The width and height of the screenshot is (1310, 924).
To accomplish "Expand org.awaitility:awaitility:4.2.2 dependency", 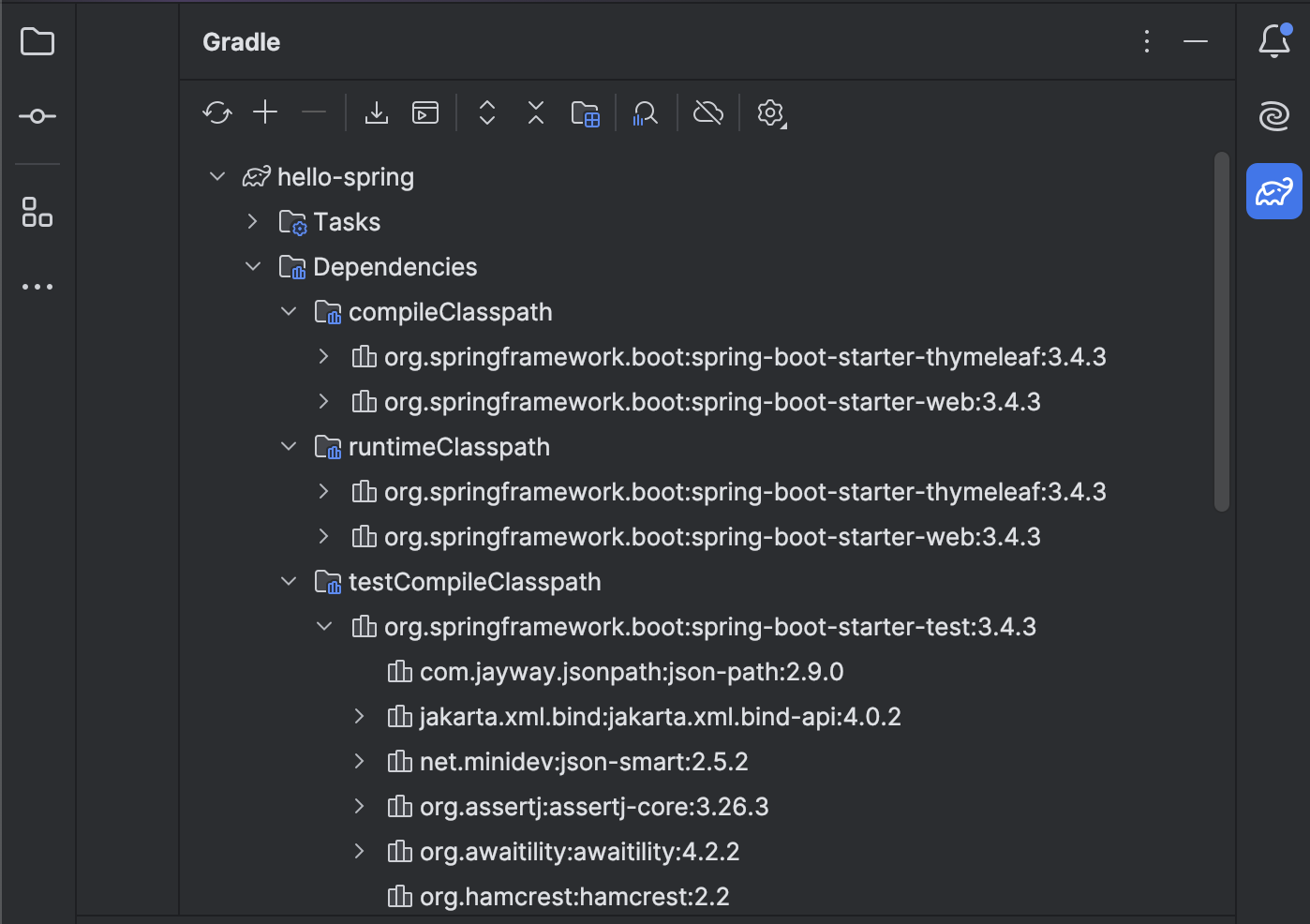I will click(360, 851).
